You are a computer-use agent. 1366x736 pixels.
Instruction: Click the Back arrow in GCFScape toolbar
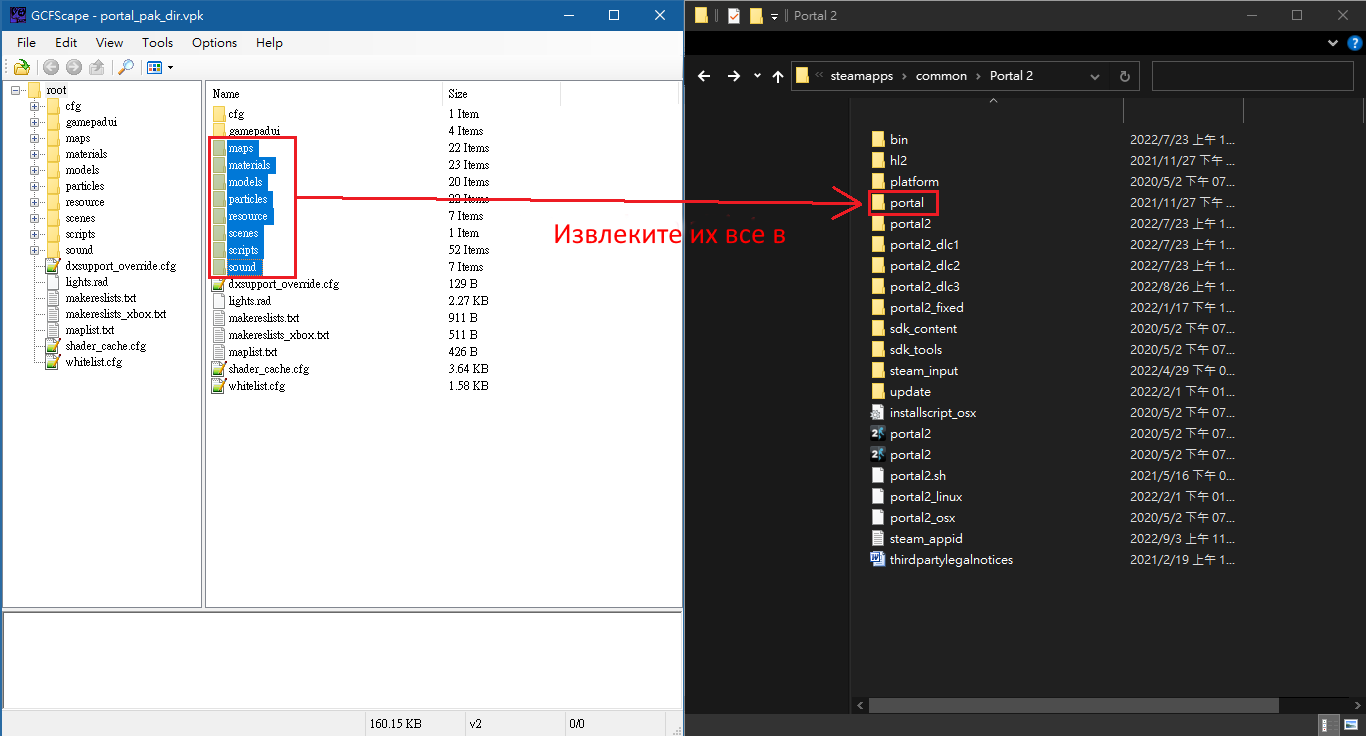click(50, 67)
